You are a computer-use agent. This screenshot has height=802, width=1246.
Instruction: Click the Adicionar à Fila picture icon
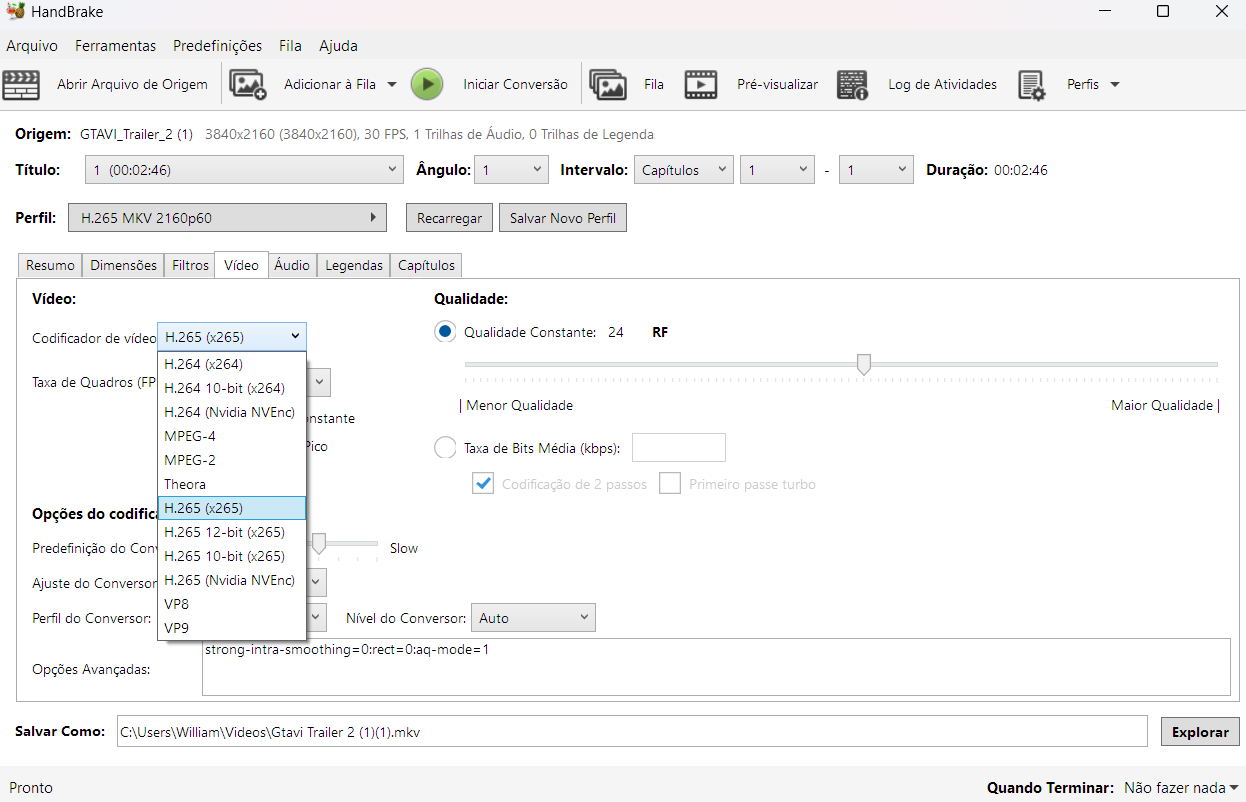[248, 85]
